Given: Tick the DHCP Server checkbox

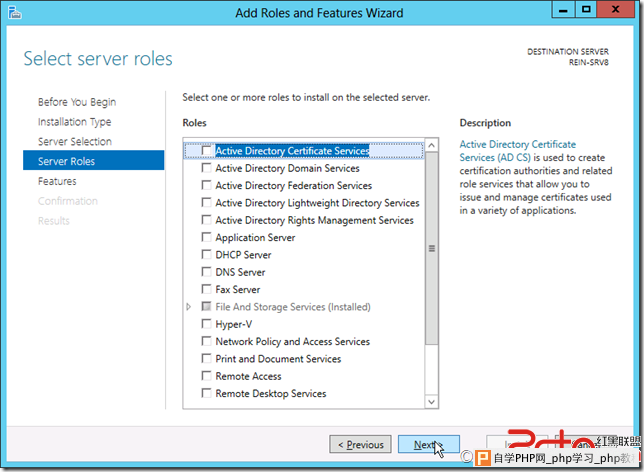Looking at the screenshot, I should 207,255.
